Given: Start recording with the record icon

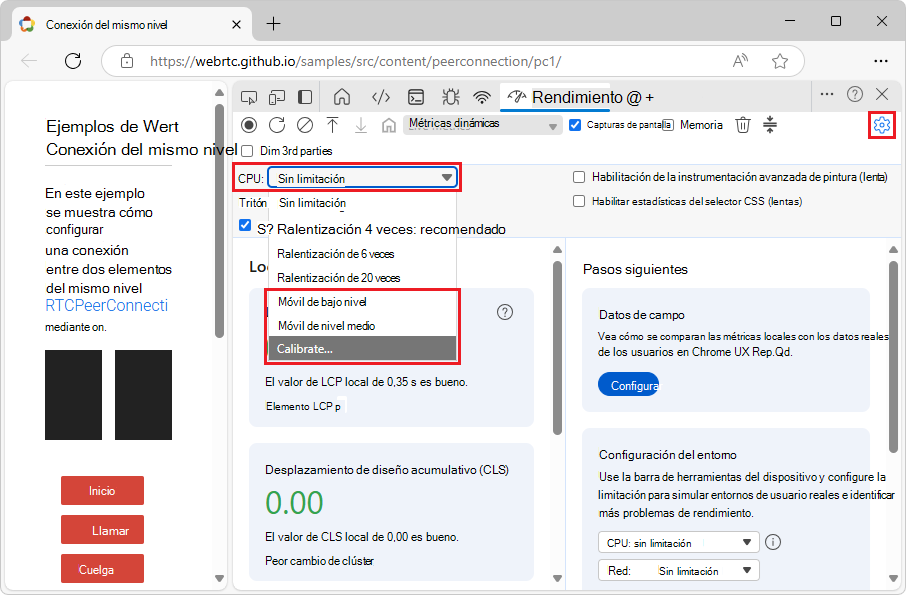Looking at the screenshot, I should tap(251, 125).
